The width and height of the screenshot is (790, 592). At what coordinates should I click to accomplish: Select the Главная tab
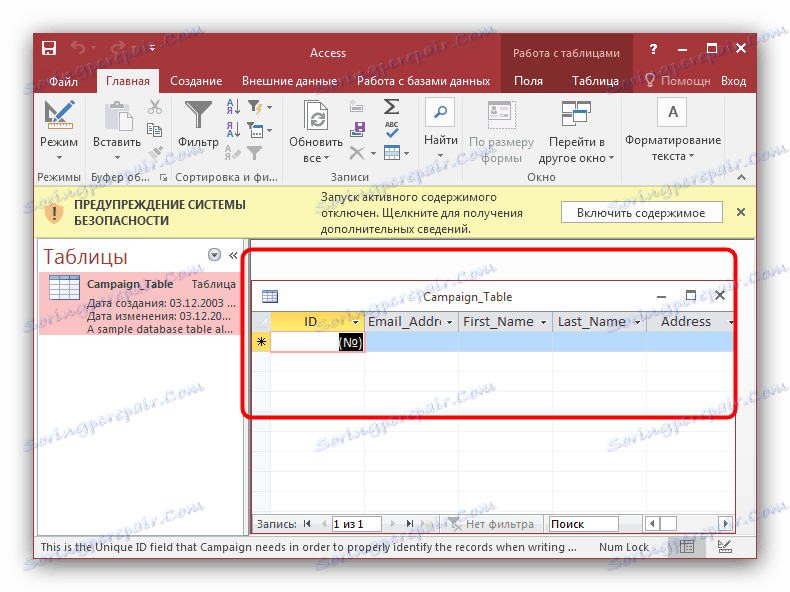coord(127,81)
